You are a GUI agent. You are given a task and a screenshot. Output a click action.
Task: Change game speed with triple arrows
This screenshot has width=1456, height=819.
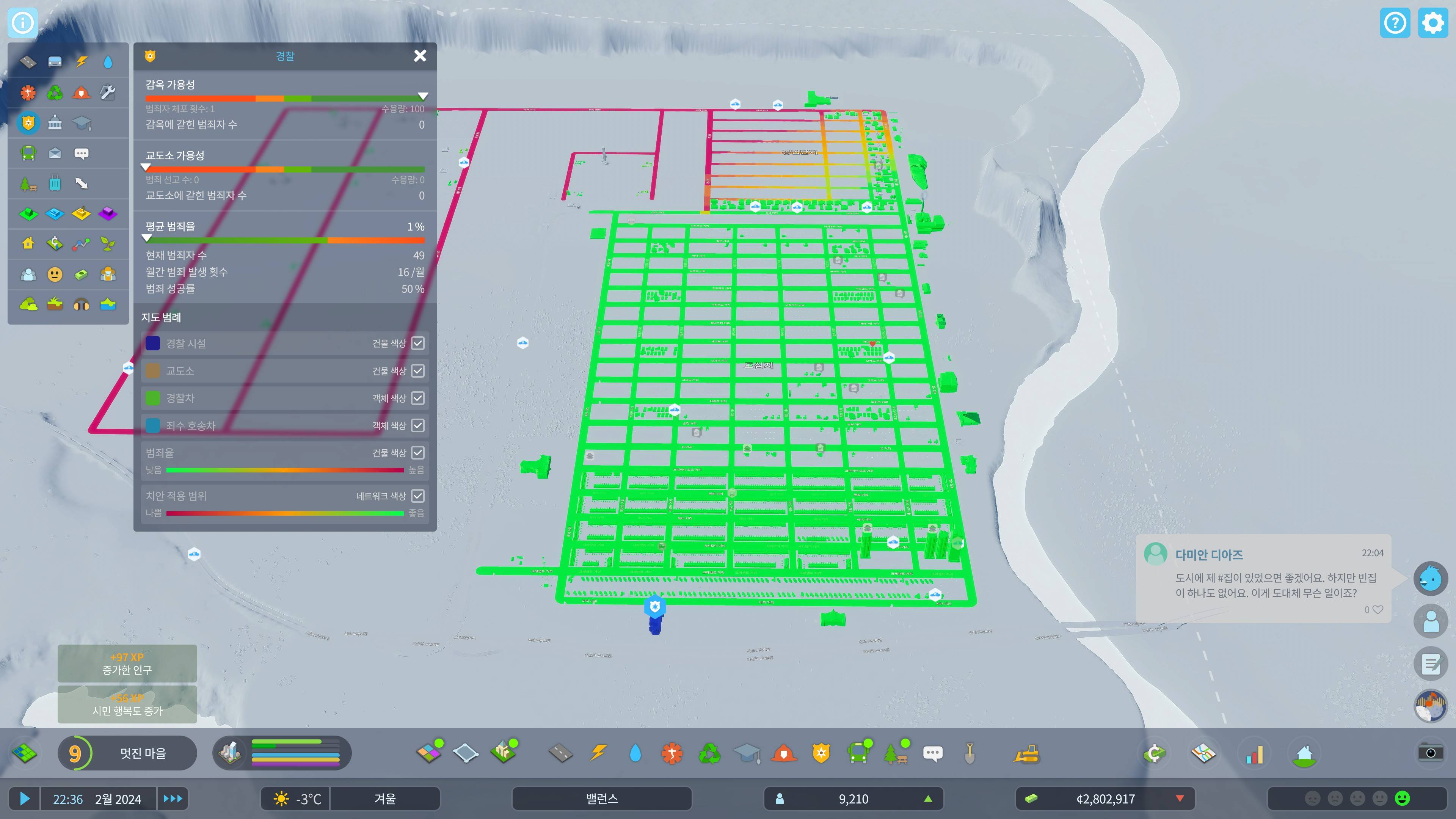click(x=173, y=799)
